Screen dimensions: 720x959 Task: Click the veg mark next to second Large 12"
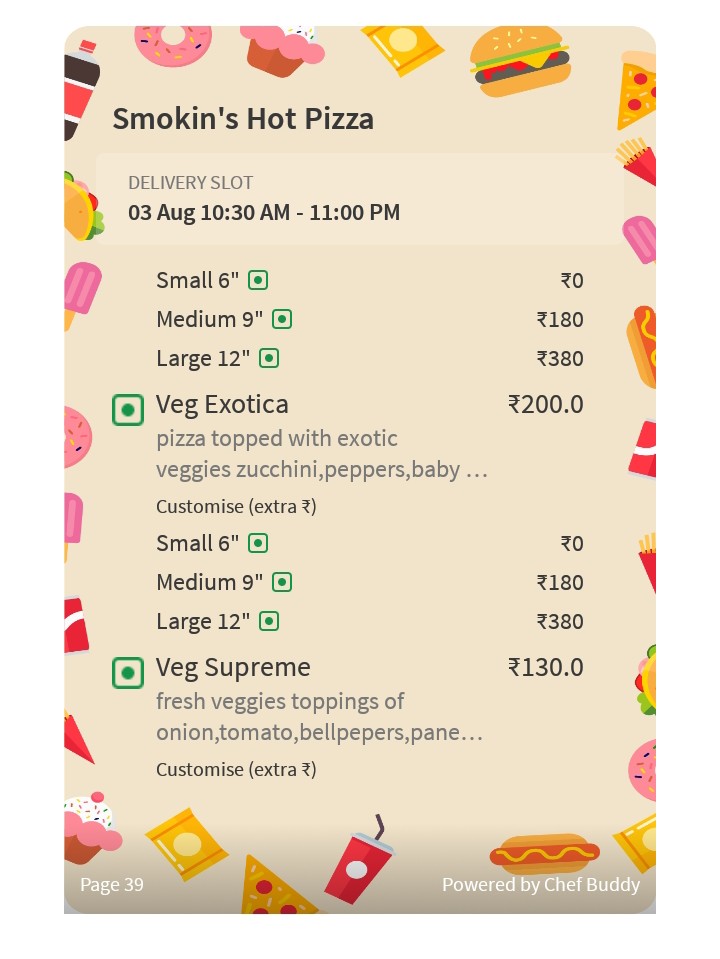(x=269, y=621)
